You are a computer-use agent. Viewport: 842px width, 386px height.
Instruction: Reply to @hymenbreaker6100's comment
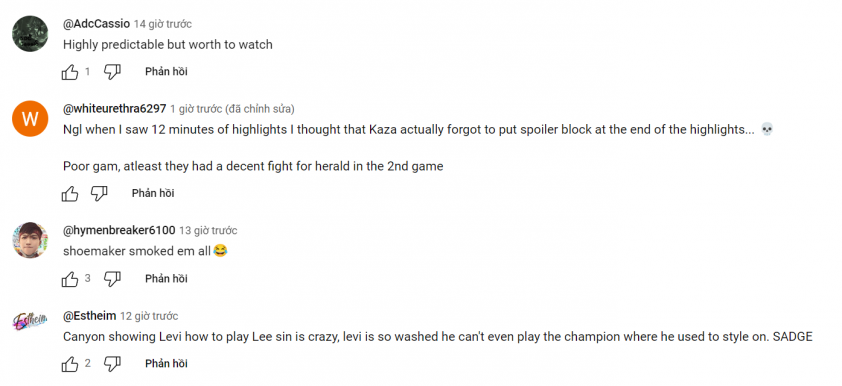166,279
